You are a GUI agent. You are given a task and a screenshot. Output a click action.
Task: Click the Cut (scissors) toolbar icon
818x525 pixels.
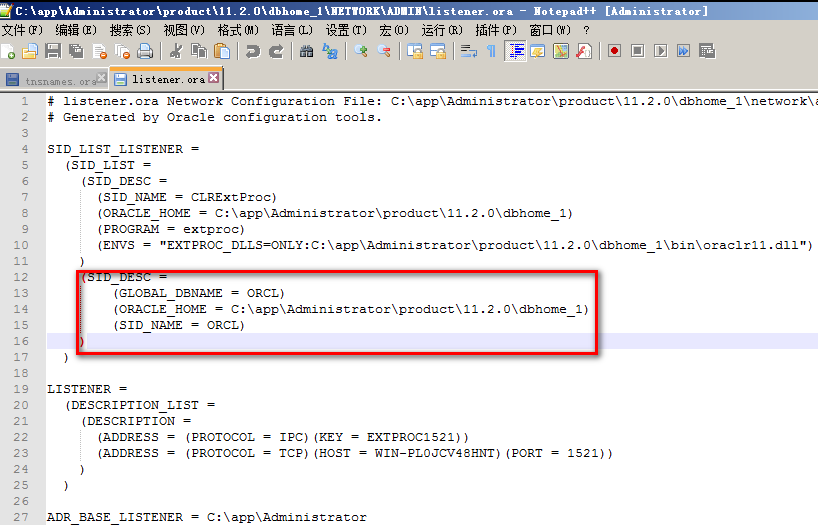click(x=176, y=51)
